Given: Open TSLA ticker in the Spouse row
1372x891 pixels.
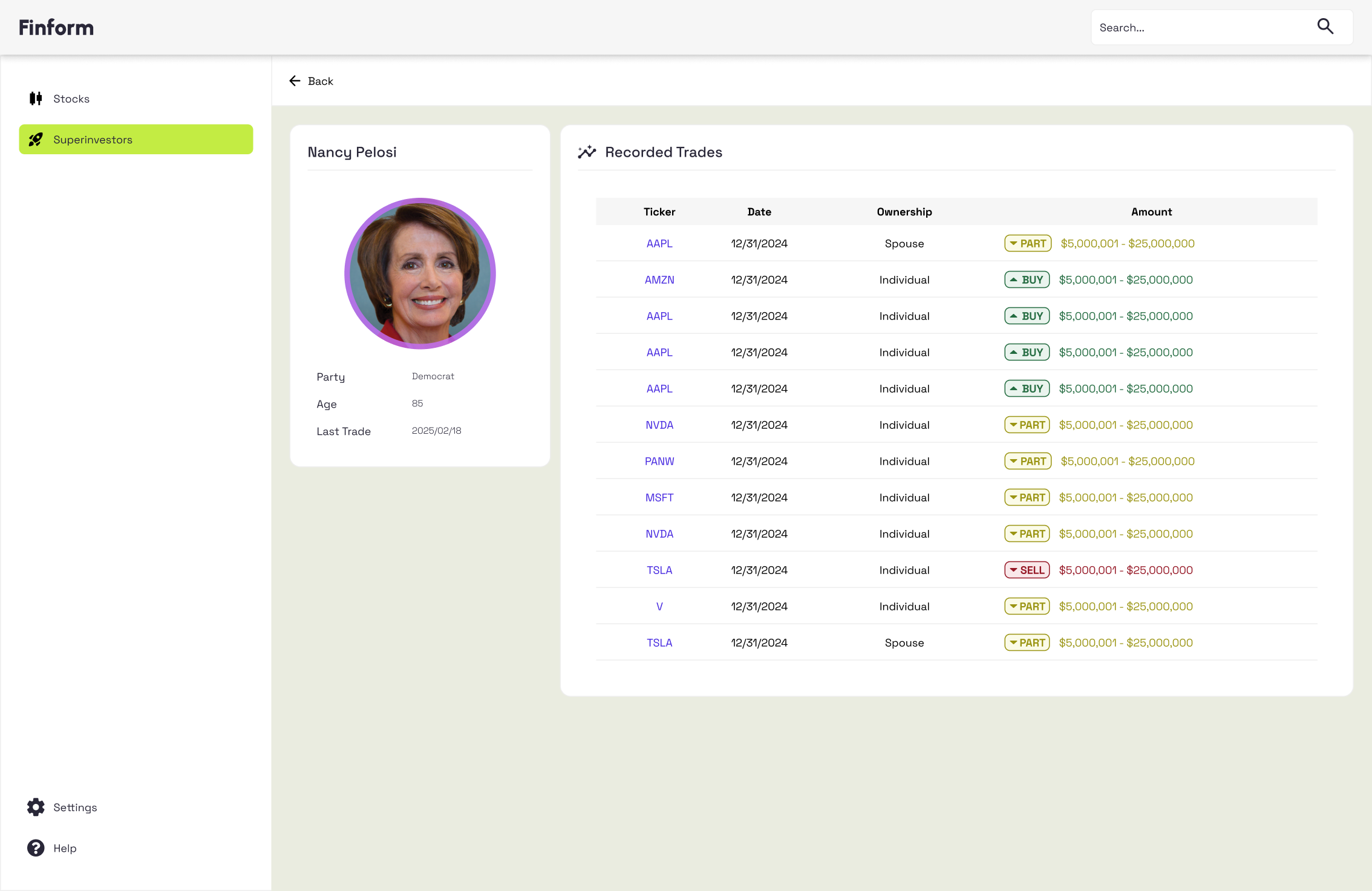Looking at the screenshot, I should click(659, 643).
